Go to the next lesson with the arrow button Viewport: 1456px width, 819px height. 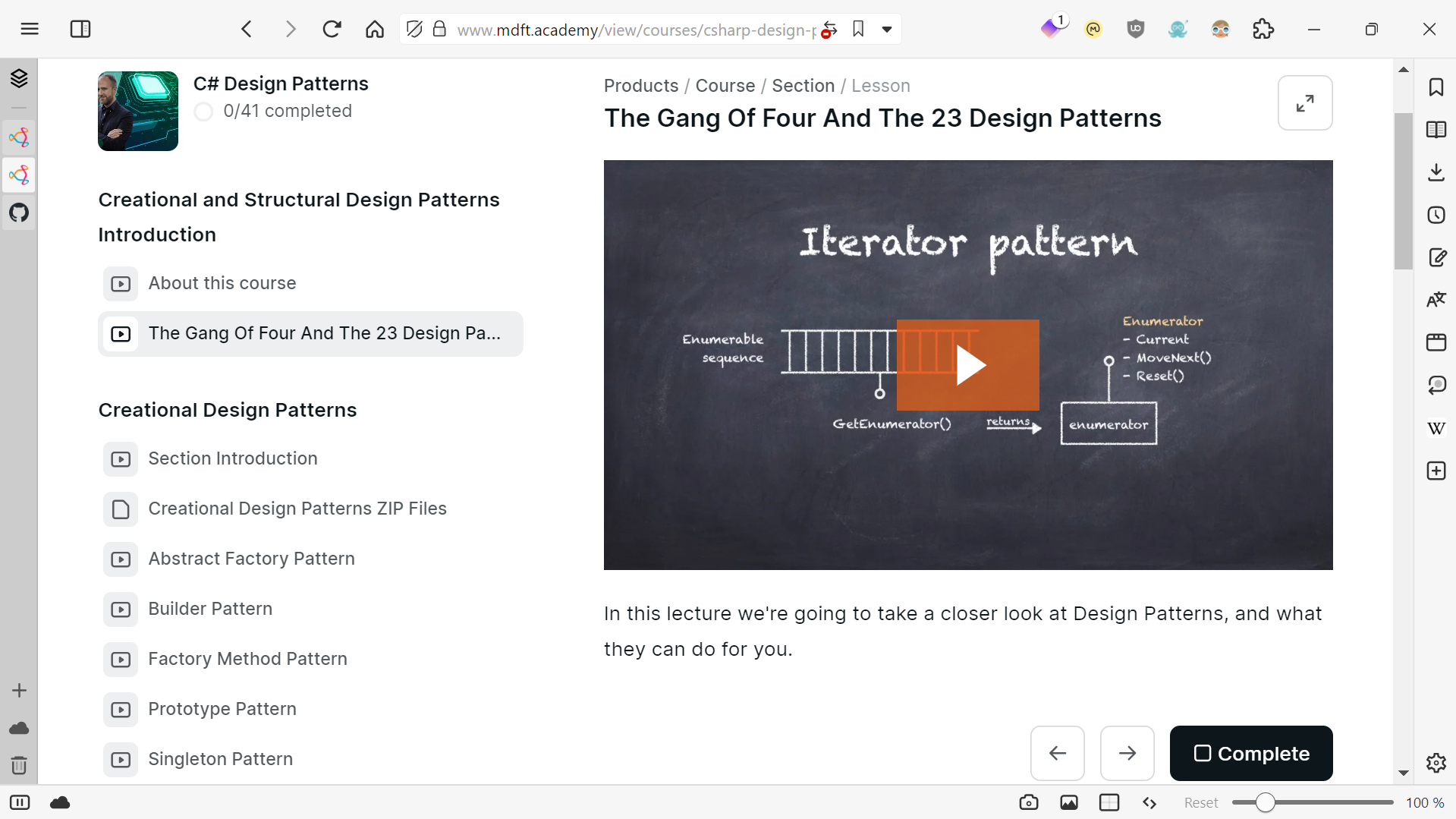tap(1127, 753)
